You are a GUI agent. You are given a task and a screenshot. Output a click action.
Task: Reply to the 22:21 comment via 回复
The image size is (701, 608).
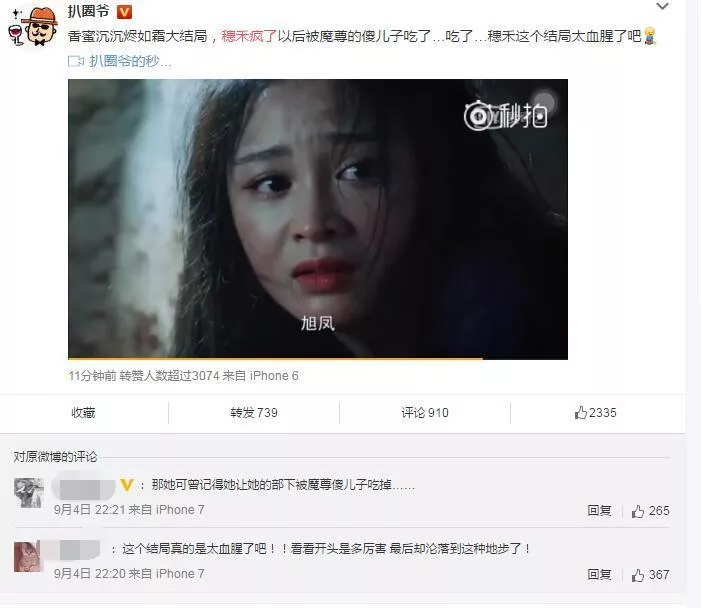599,511
